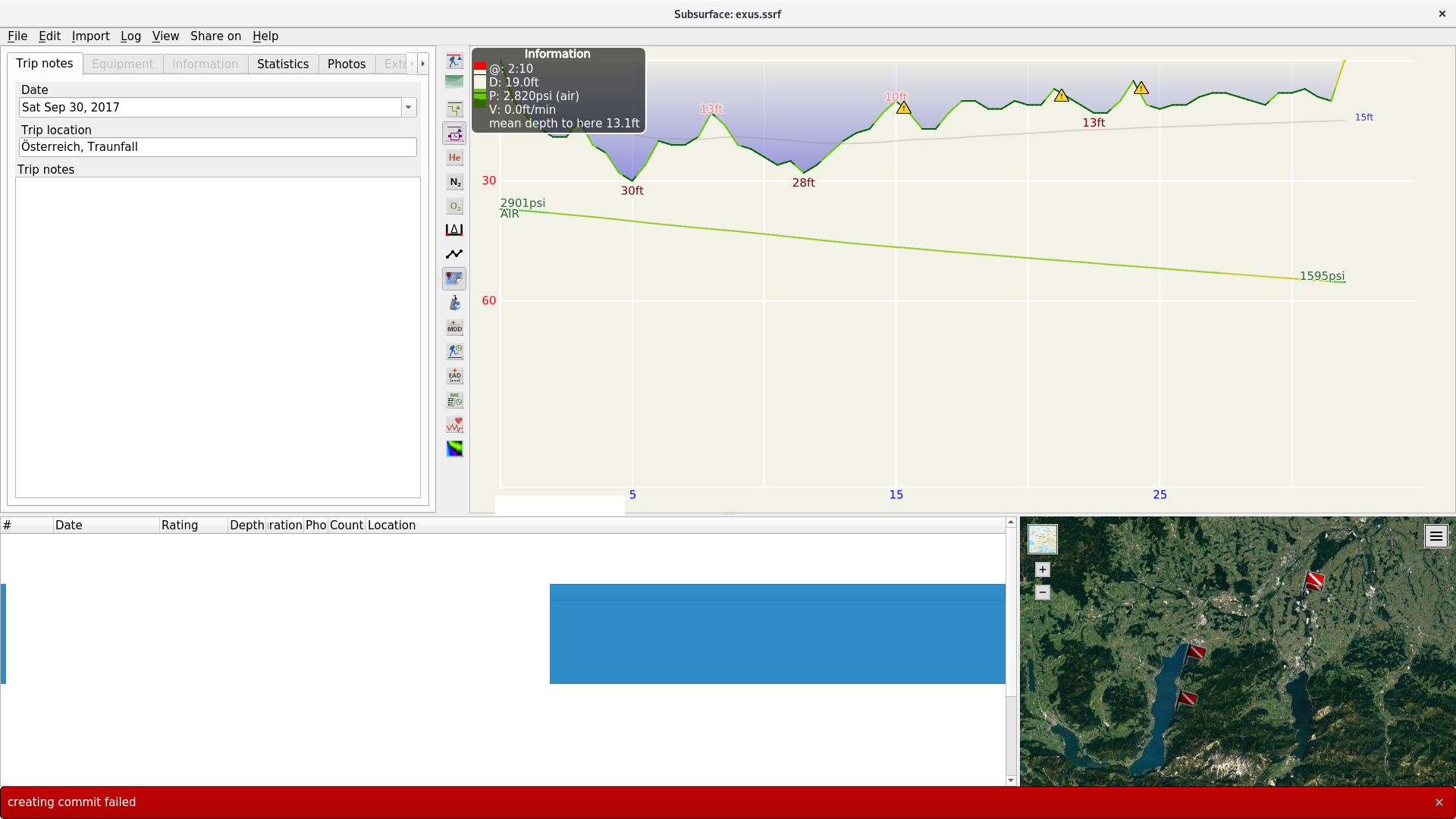The width and height of the screenshot is (1456, 819).
Task: Toggle the tissue heat map icon
Action: tap(454, 449)
